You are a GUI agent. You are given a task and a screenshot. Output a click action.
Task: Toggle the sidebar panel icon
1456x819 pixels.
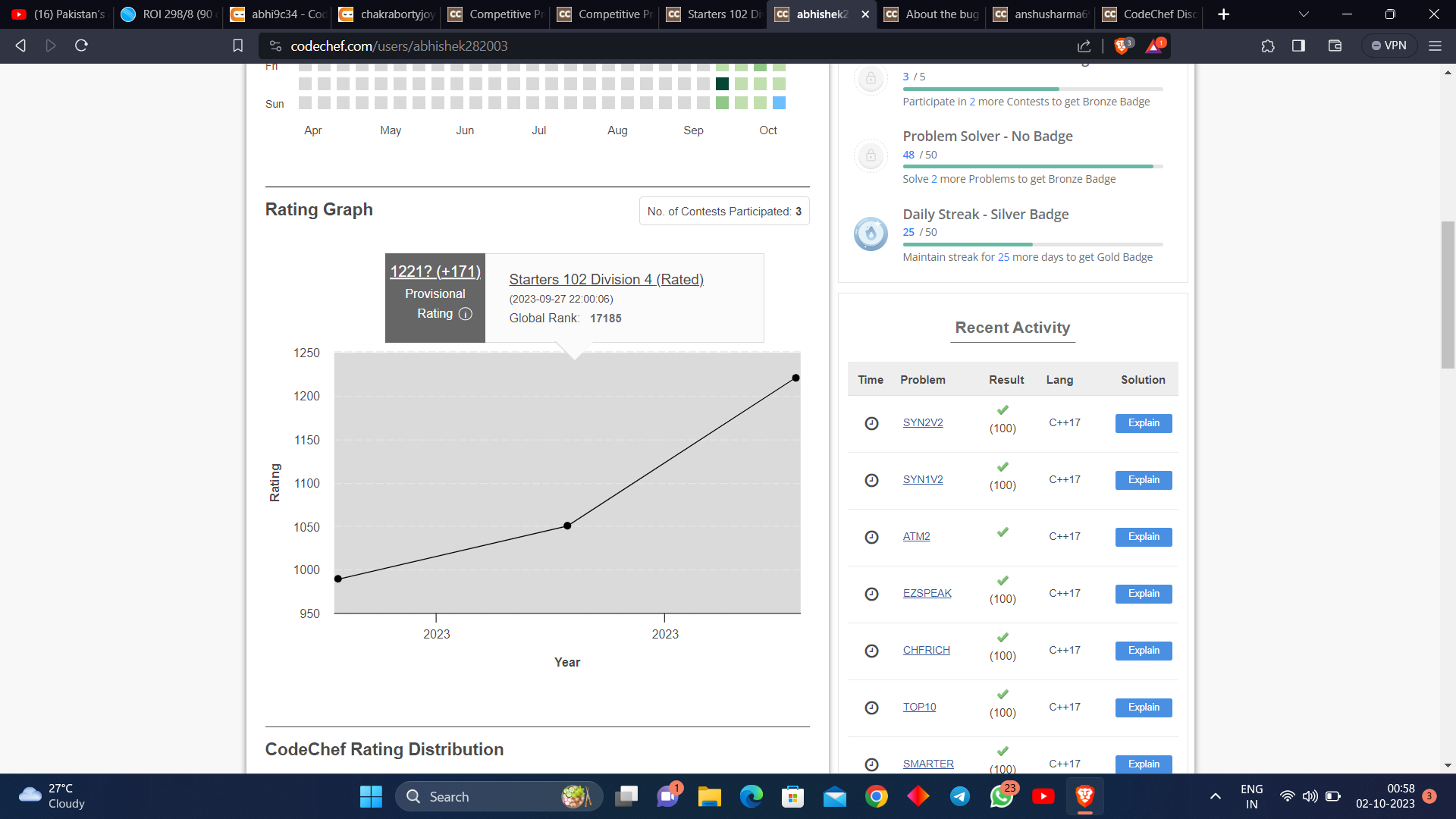1298,46
